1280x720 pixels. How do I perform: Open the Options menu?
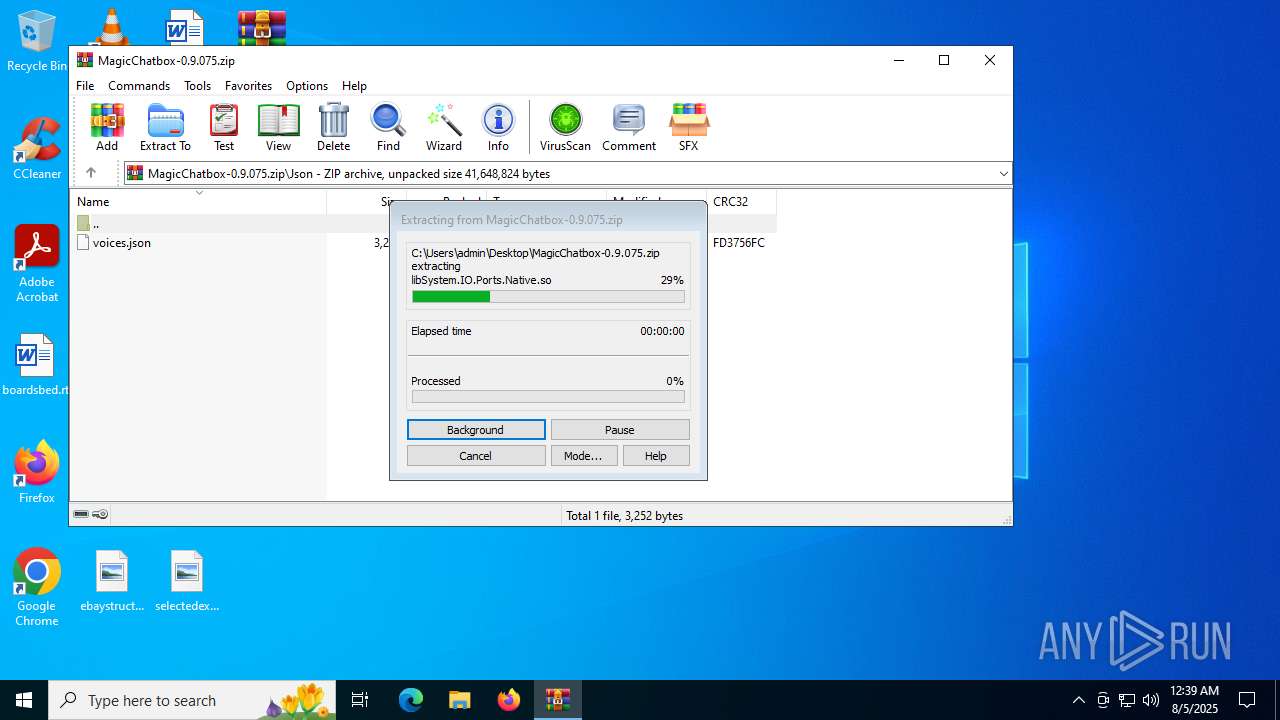coord(306,86)
